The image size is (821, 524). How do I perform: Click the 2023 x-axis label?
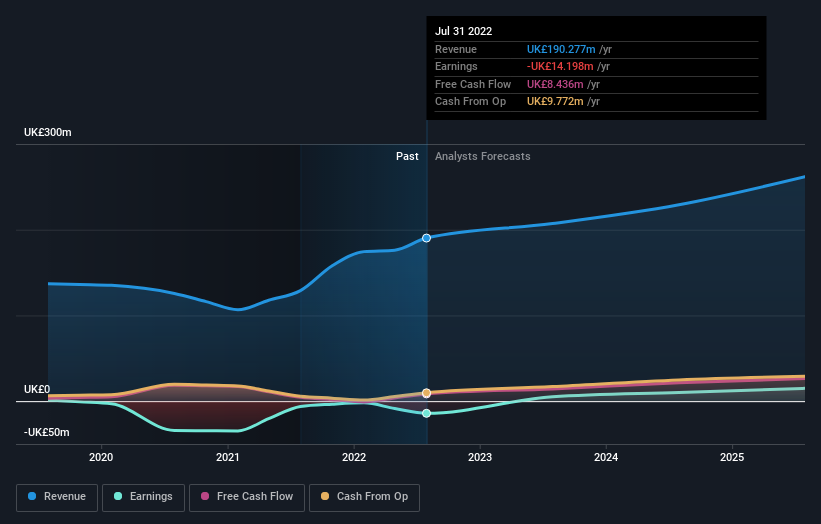point(480,458)
